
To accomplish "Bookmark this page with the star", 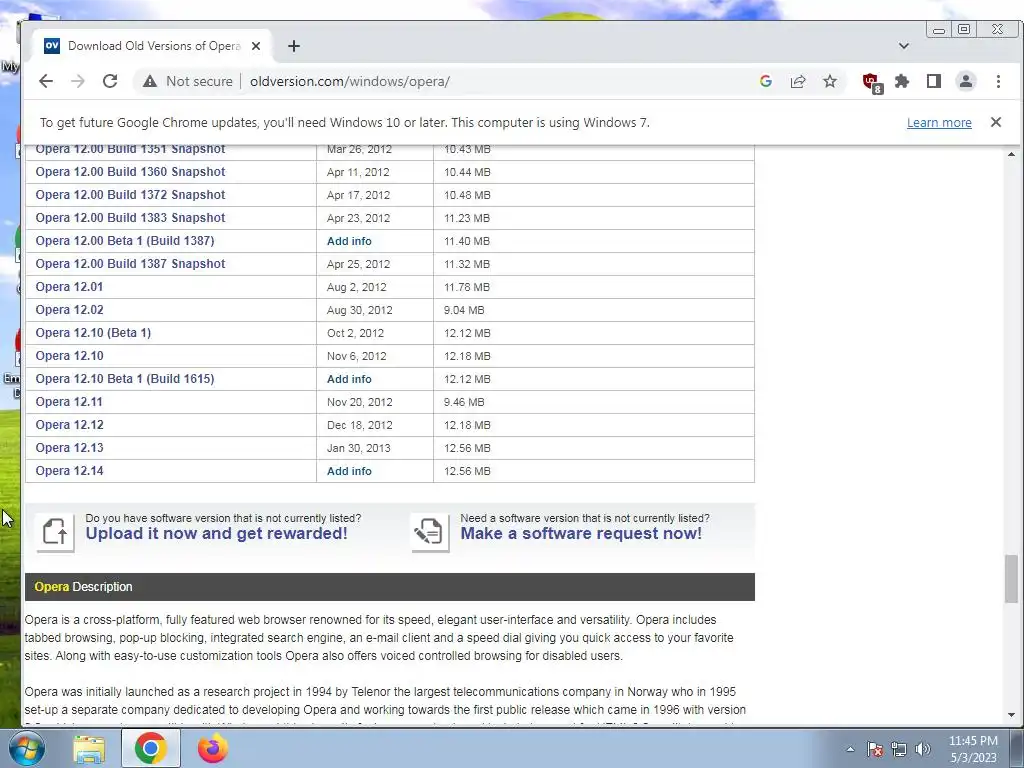I will point(829,81).
